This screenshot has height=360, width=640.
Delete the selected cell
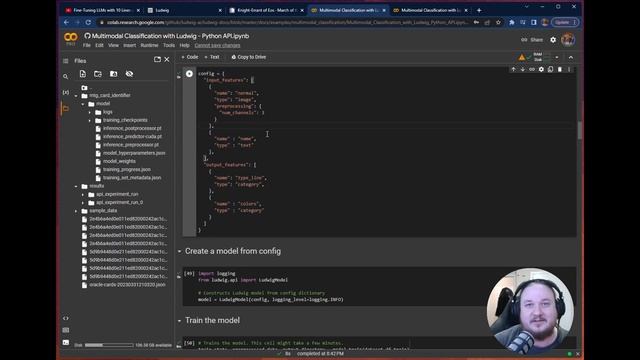click(560, 69)
